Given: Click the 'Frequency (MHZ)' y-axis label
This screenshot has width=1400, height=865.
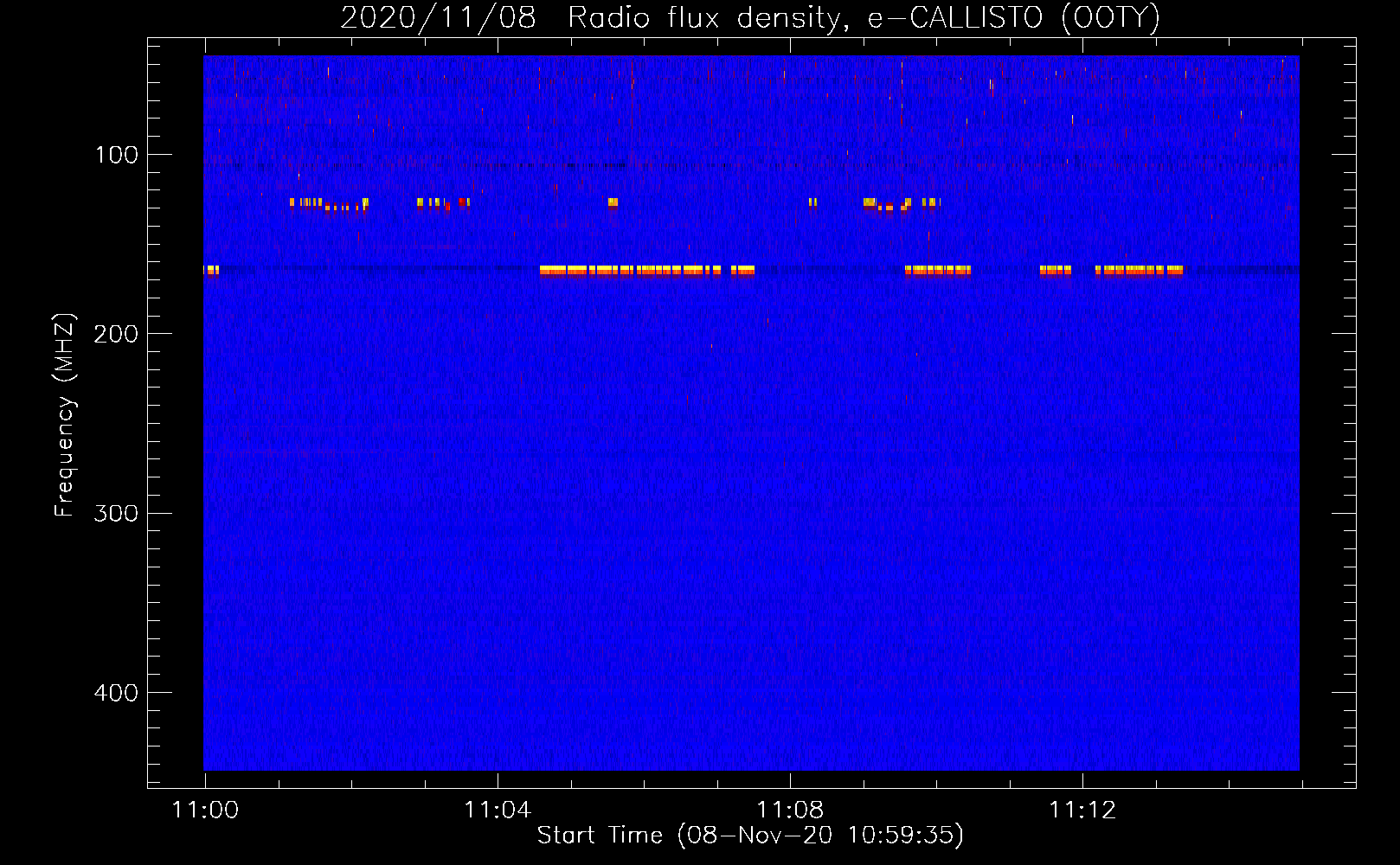Looking at the screenshot, I should 65,414.
